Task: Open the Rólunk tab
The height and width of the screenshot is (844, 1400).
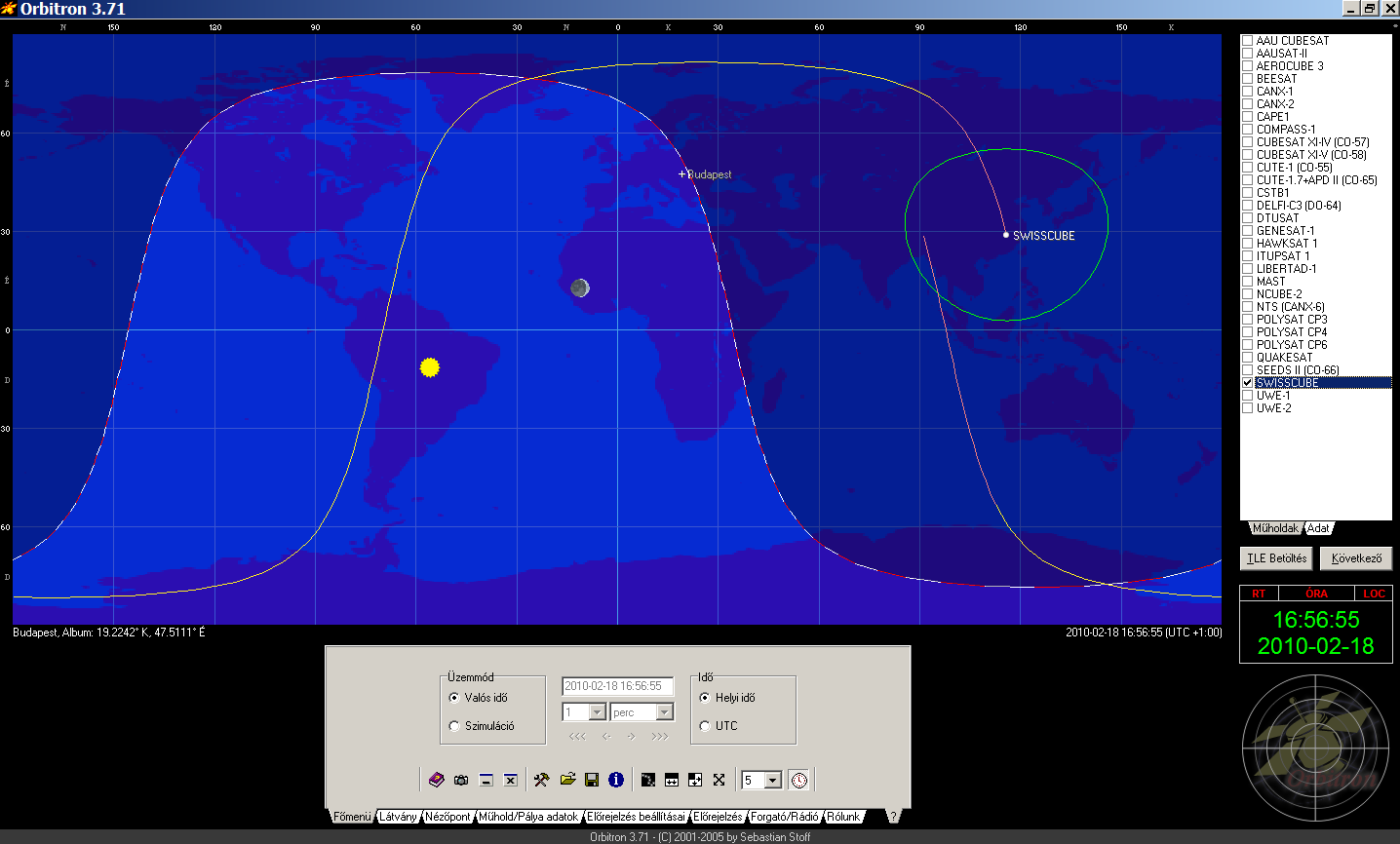Action: pos(843,817)
